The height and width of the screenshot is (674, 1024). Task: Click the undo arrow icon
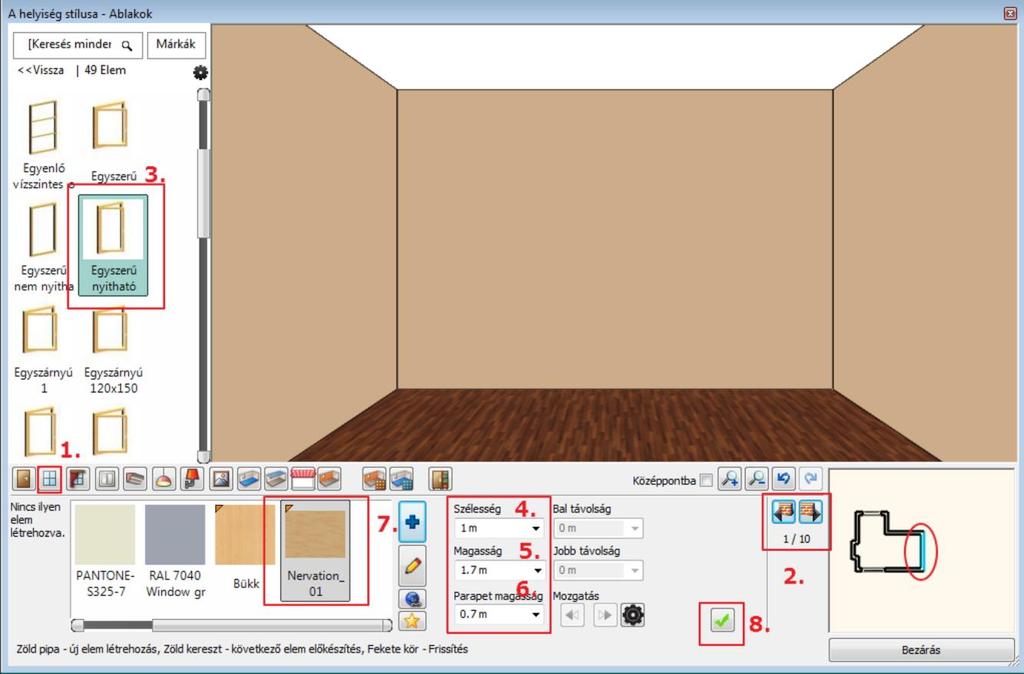pos(784,479)
